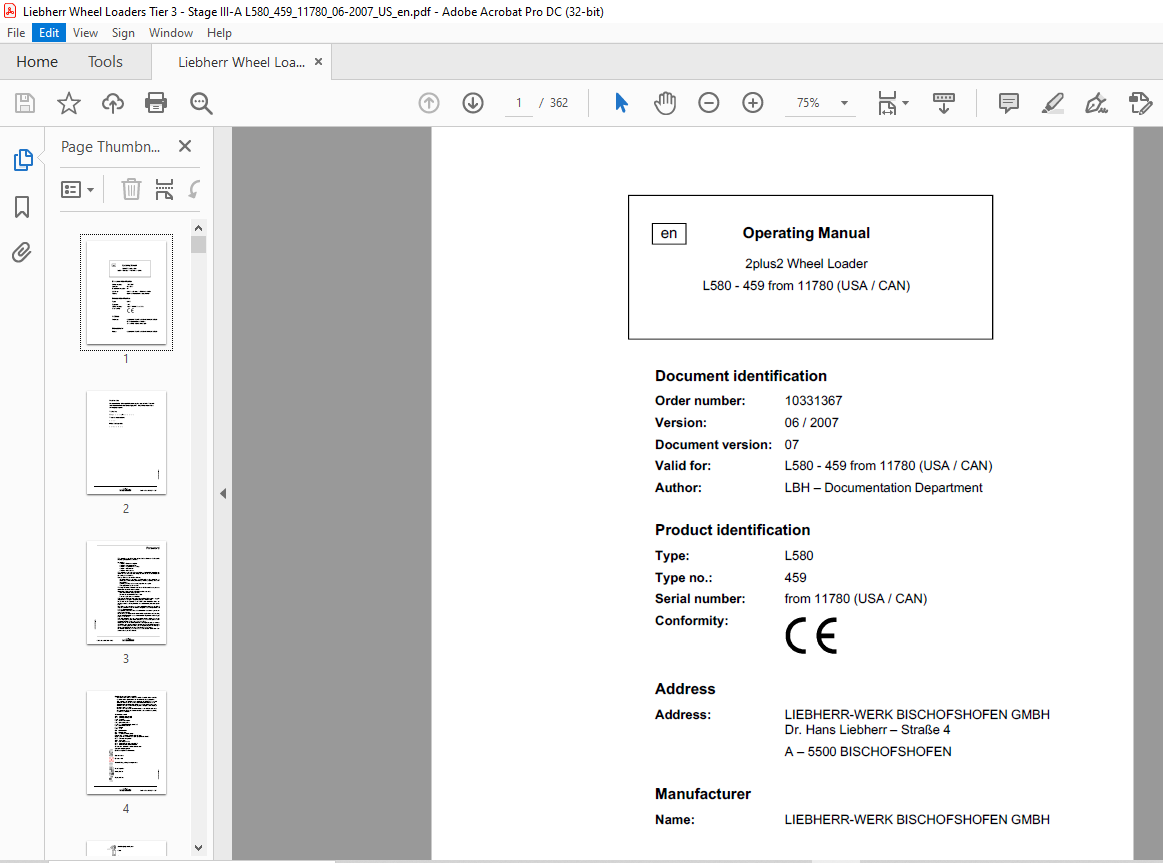Click the upload to cloud icon
This screenshot has height=863, width=1163.
pos(113,103)
